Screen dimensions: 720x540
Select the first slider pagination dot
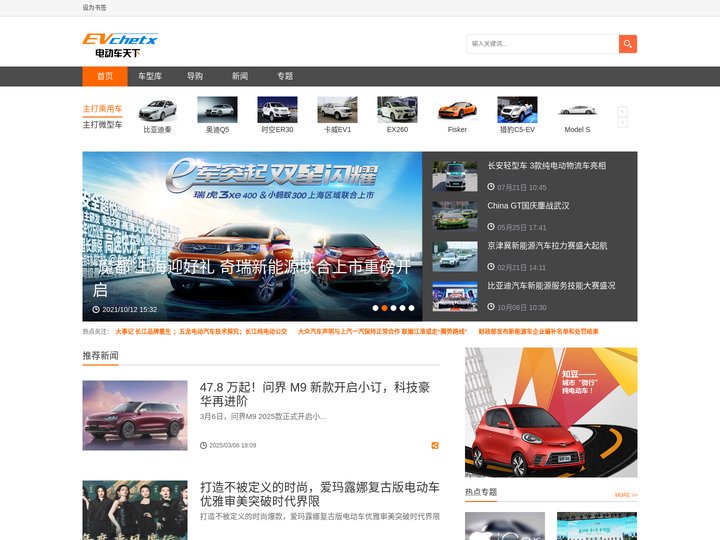[x=375, y=308]
